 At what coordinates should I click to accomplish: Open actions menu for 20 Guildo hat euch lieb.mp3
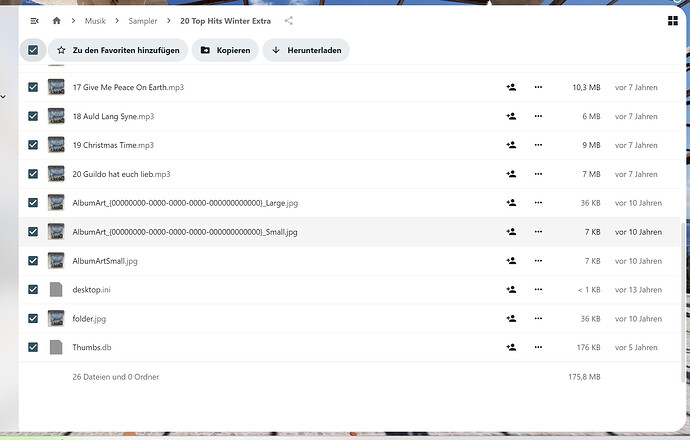pos(538,174)
